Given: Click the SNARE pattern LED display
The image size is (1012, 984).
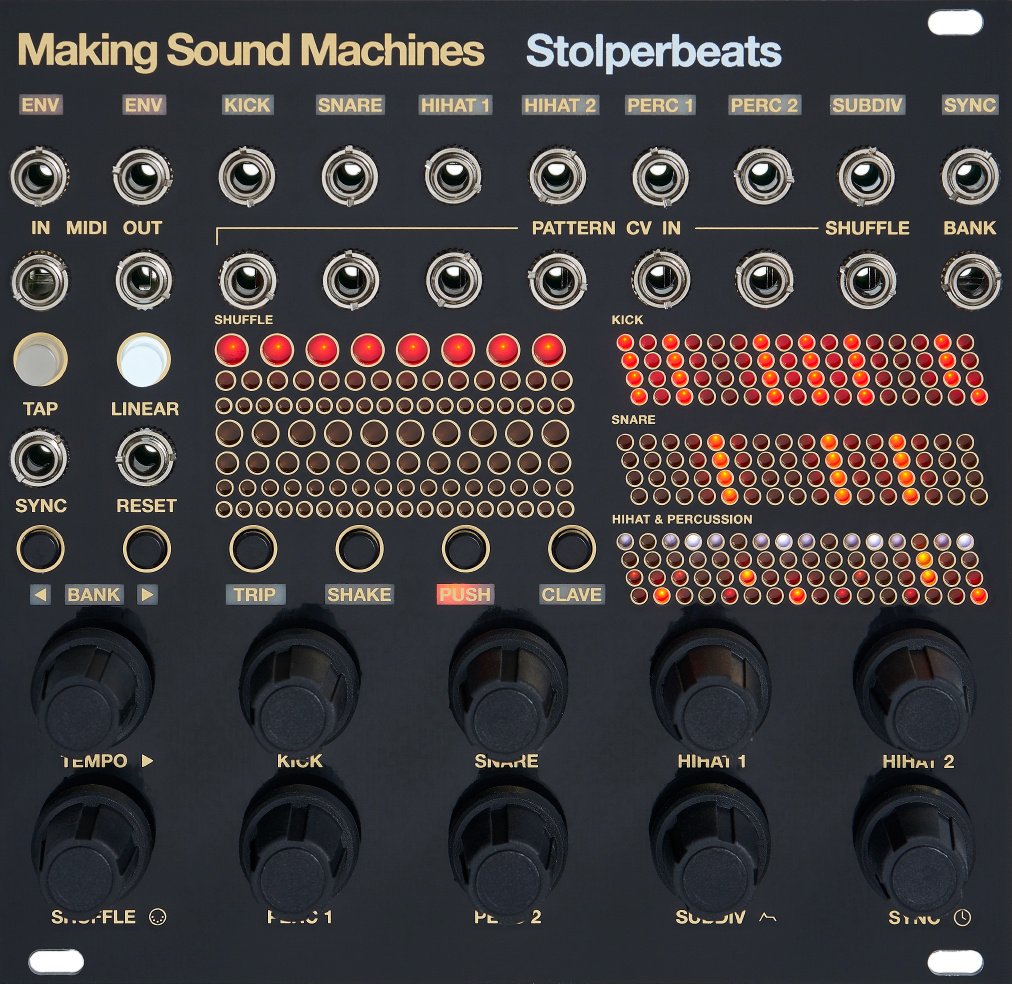Looking at the screenshot, I should coord(801,469).
